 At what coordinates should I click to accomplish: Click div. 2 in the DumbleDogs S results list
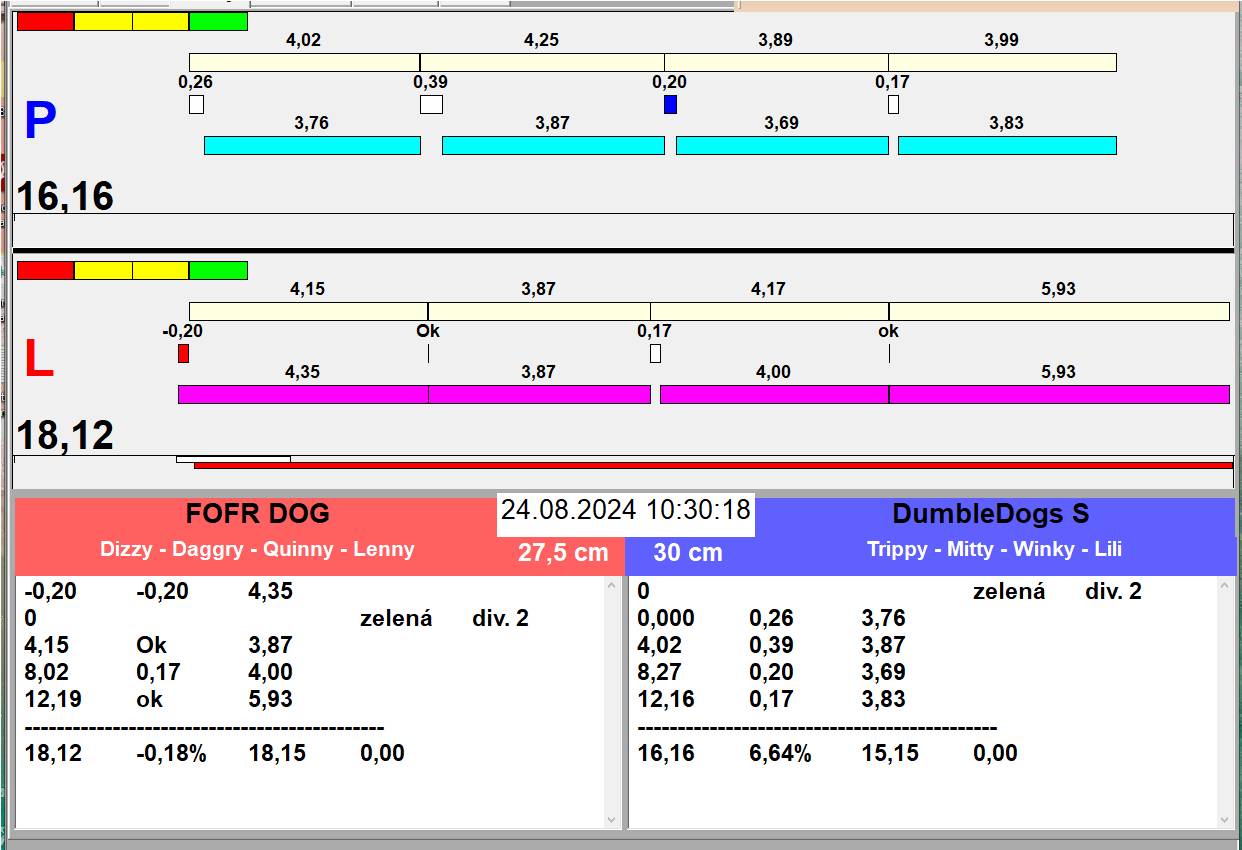(x=1113, y=591)
